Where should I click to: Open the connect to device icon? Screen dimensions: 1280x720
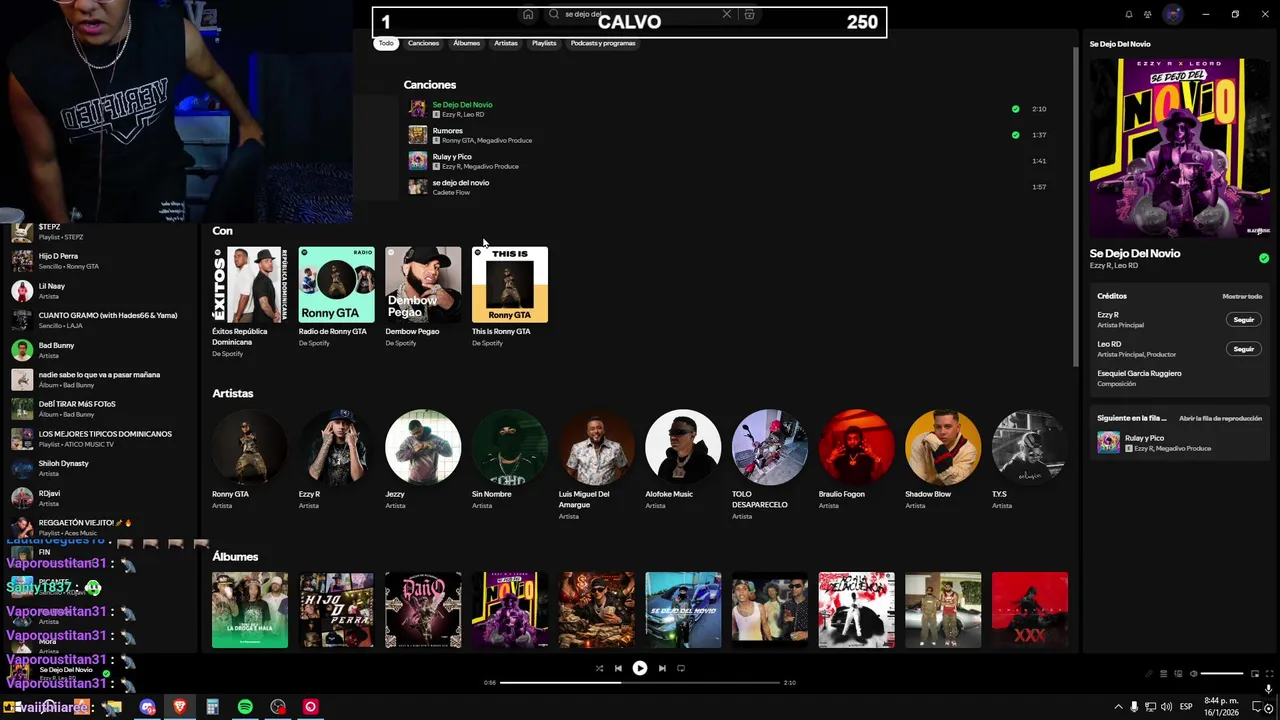click(x=1178, y=674)
